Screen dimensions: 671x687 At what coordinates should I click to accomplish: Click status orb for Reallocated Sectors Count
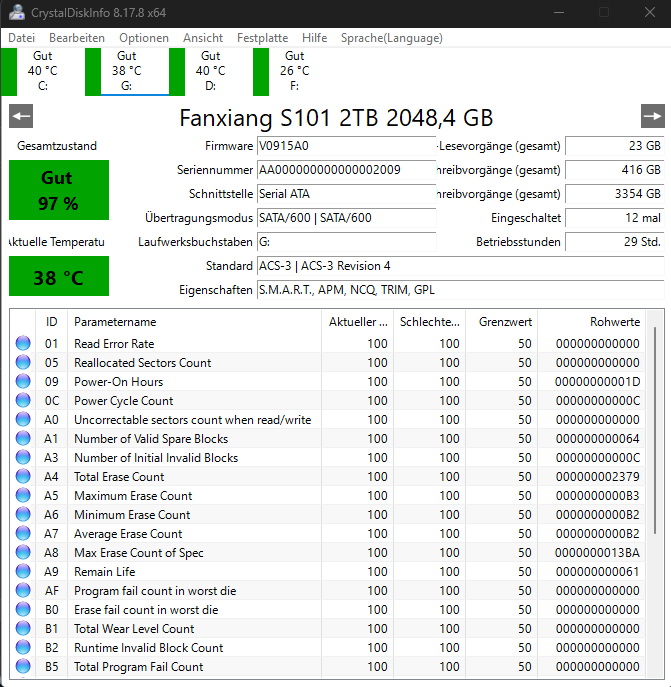[x=23, y=362]
